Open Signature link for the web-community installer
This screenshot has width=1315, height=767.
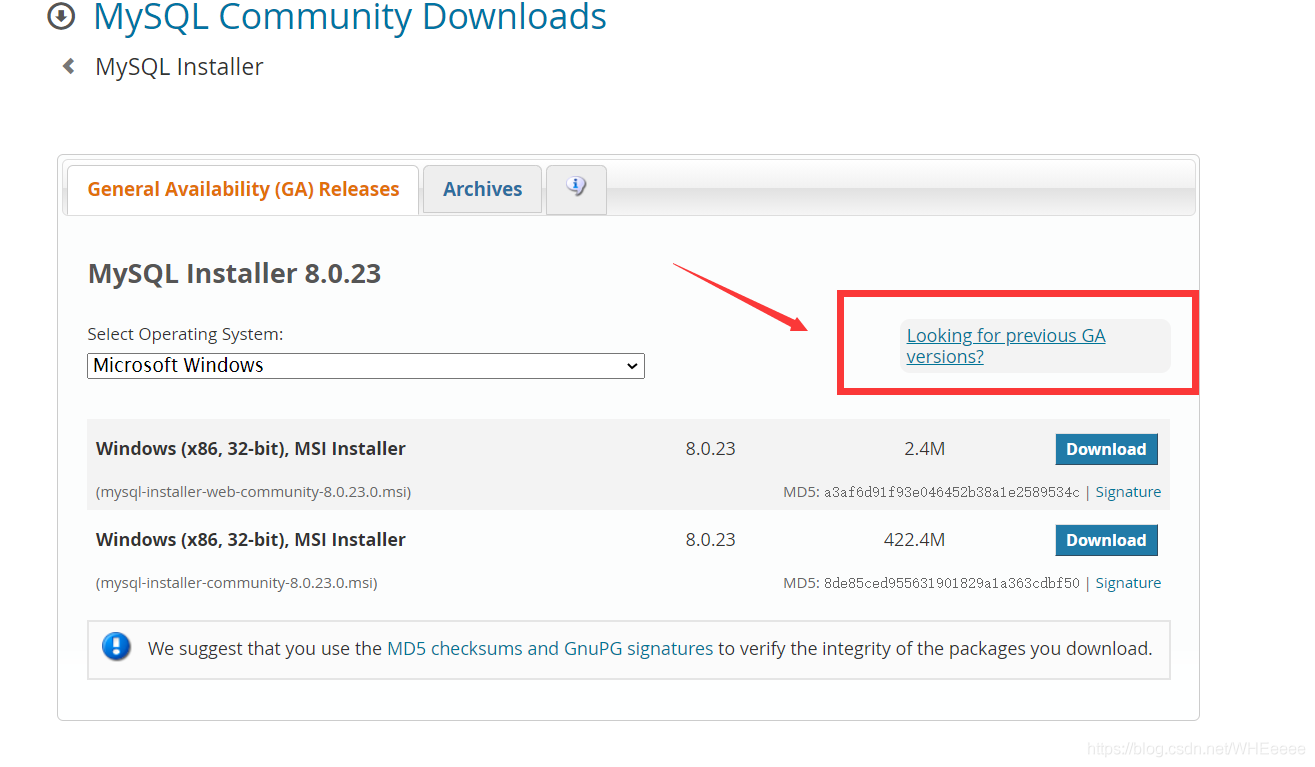point(1128,492)
